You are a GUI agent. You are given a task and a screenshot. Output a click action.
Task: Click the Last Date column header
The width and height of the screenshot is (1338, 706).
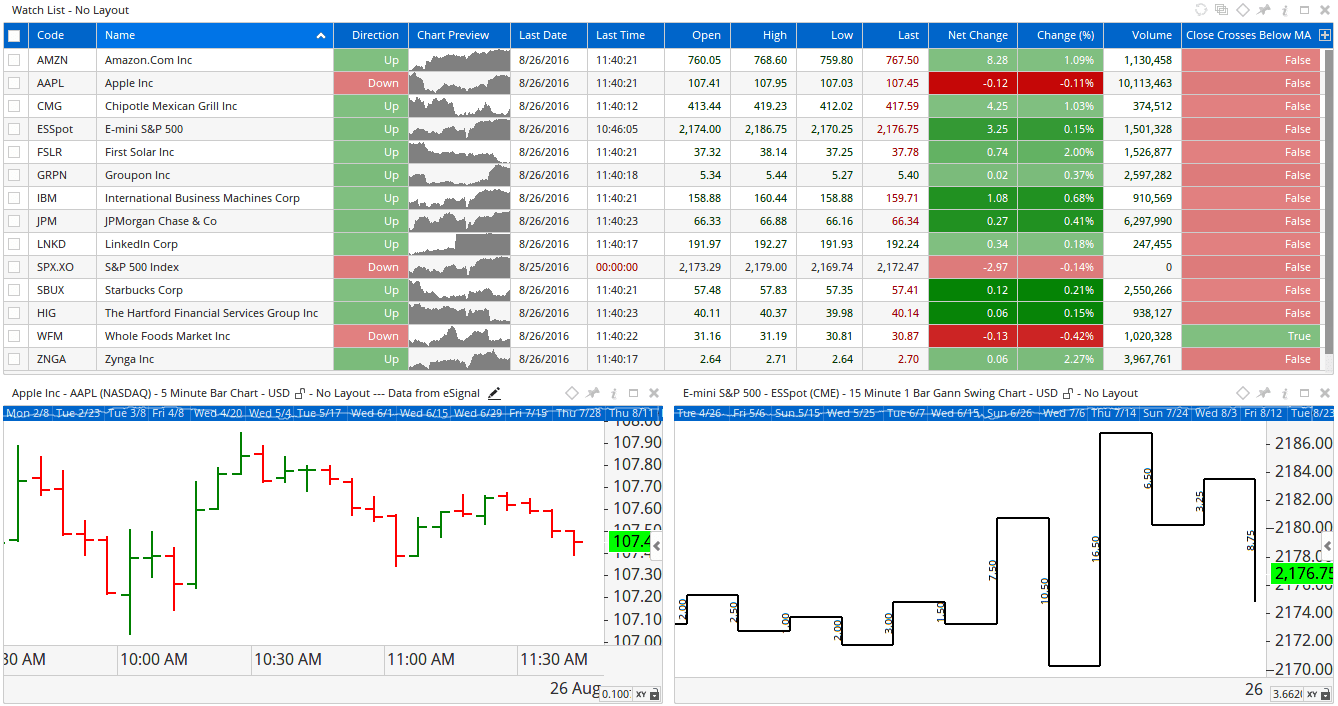point(549,35)
